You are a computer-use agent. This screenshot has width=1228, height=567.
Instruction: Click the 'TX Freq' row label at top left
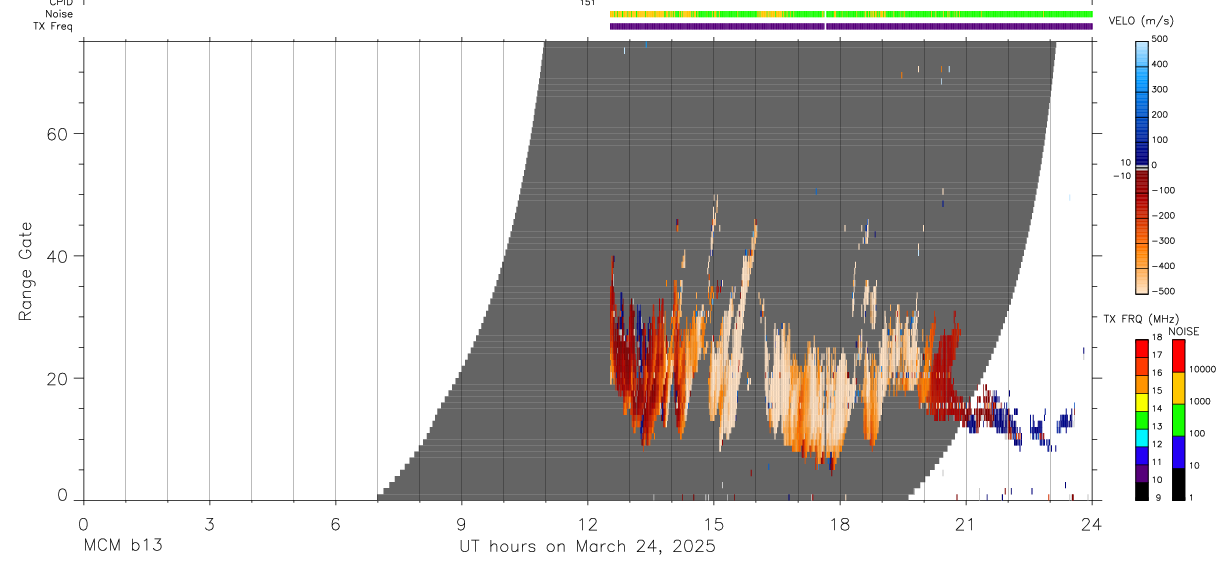click(x=53, y=26)
